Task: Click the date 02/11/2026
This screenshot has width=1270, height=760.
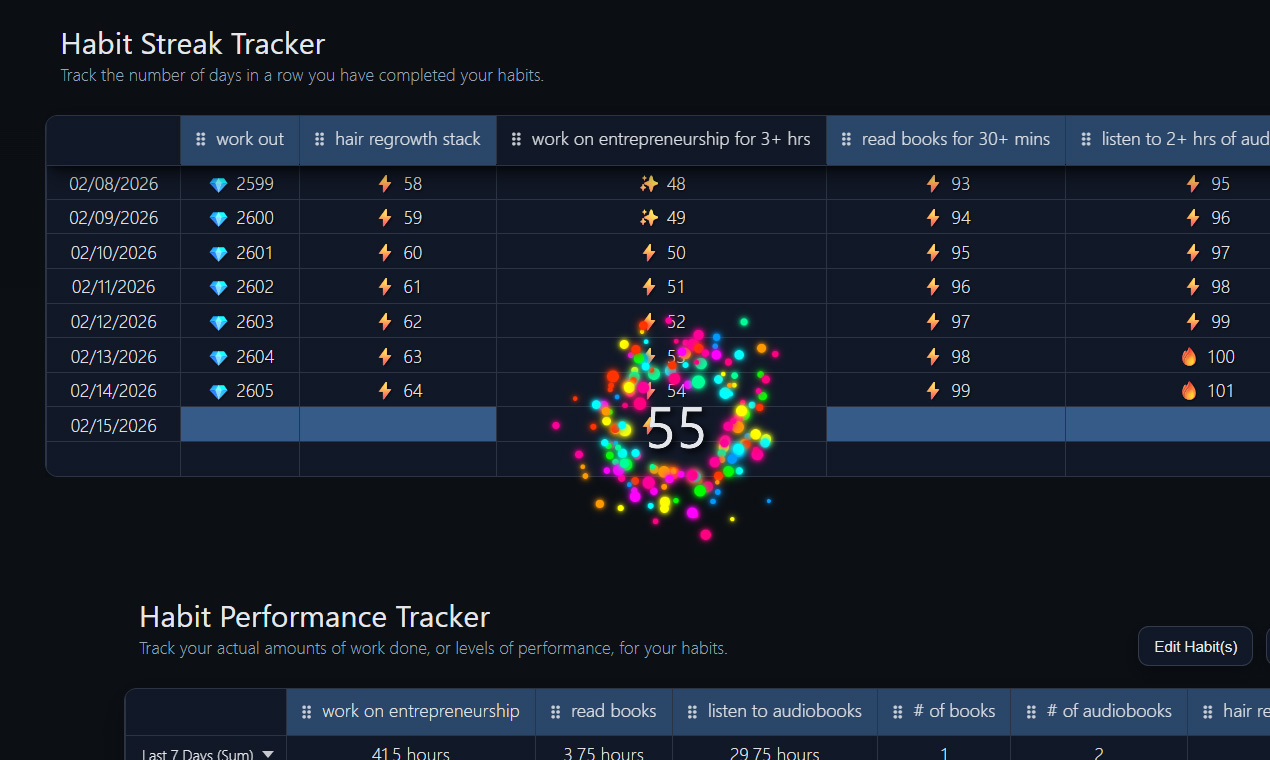Action: 113,287
